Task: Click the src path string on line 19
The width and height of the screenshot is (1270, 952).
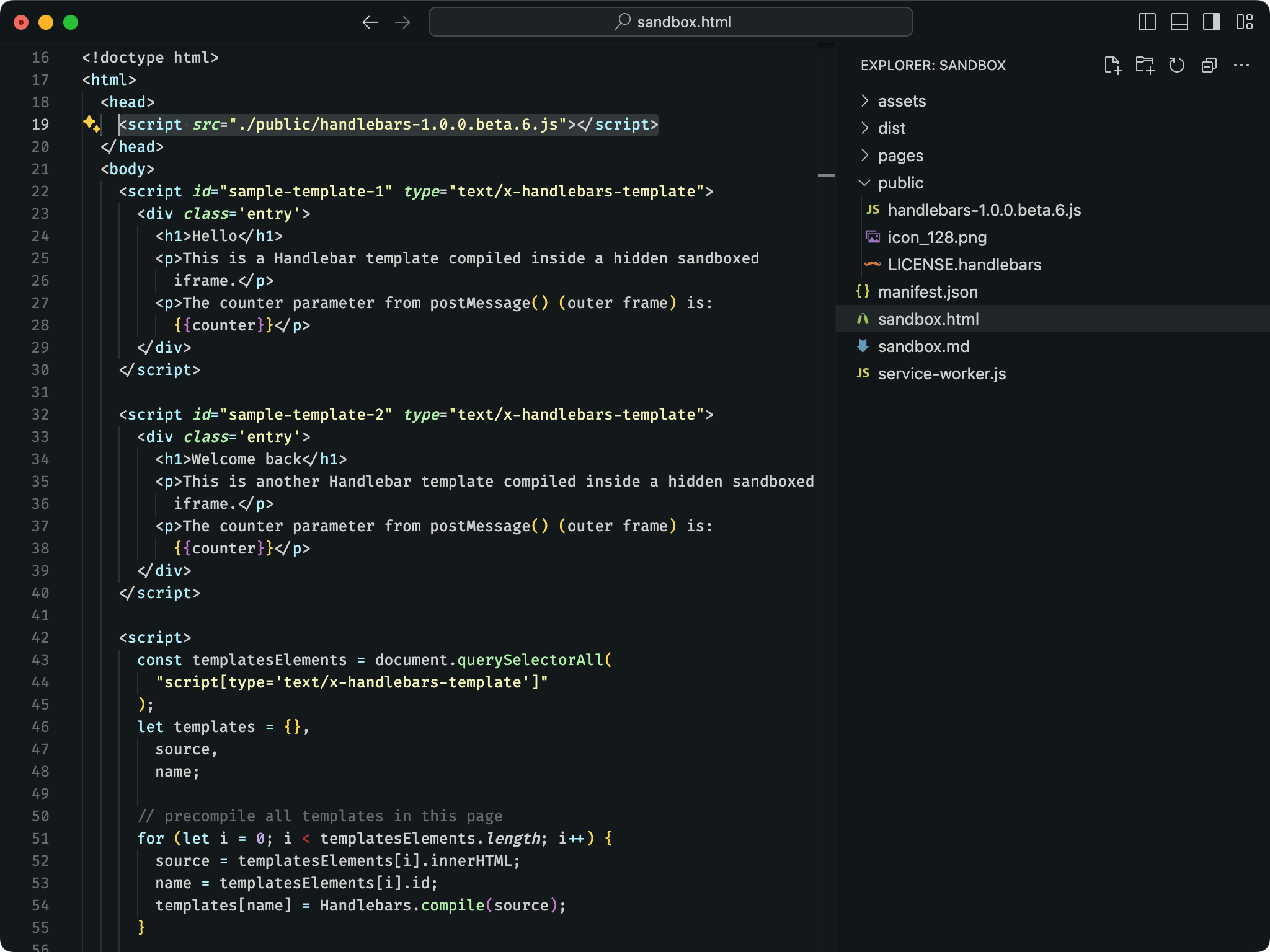Action: pos(398,125)
